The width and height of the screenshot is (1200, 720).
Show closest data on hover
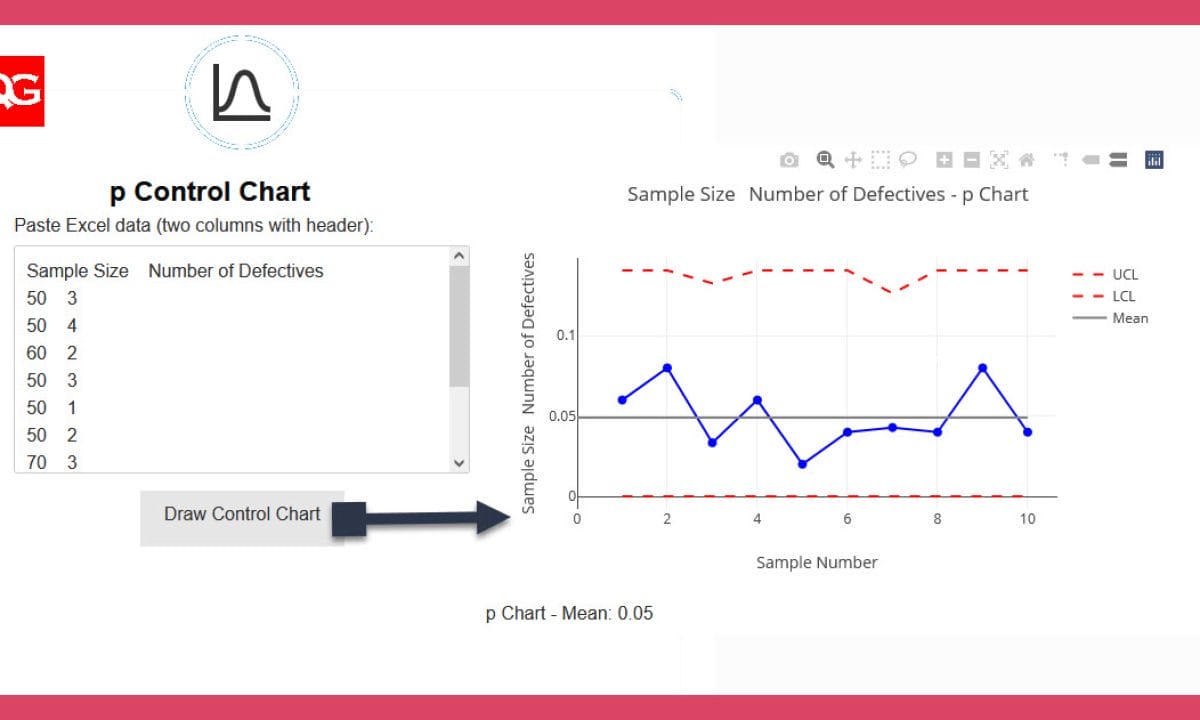pos(1090,160)
